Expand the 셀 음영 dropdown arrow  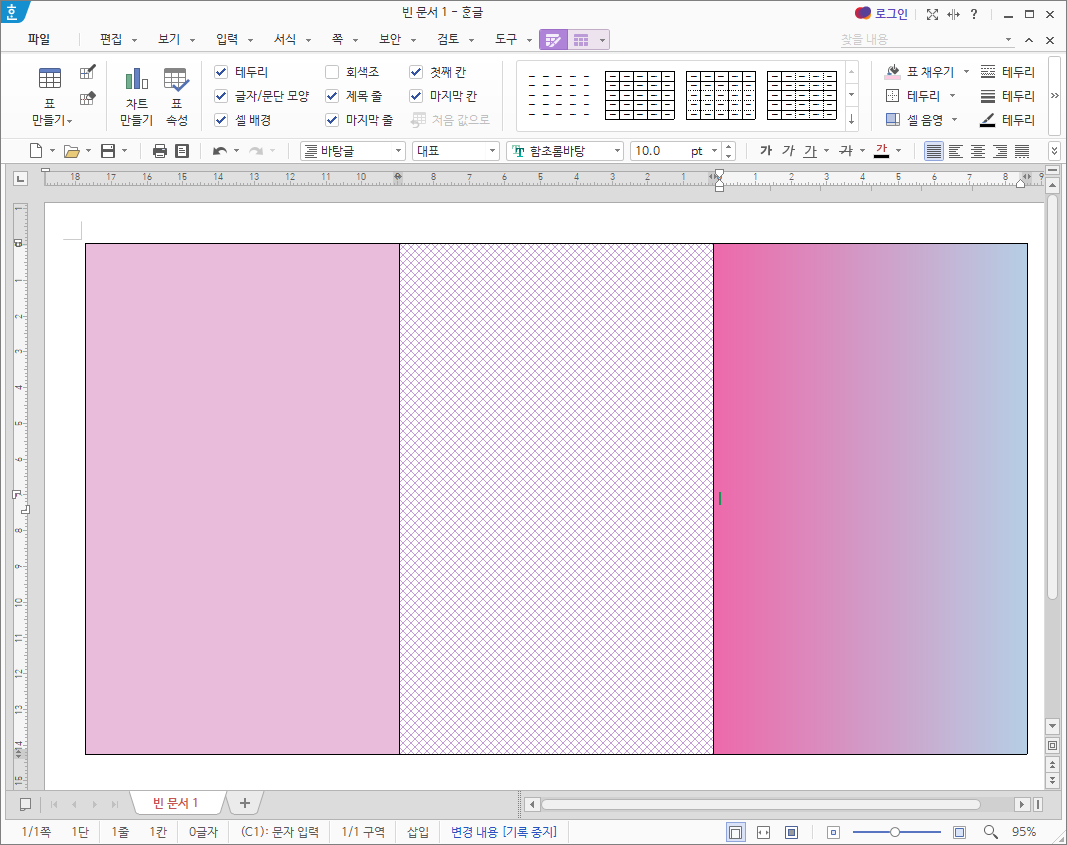pyautogui.click(x=954, y=120)
